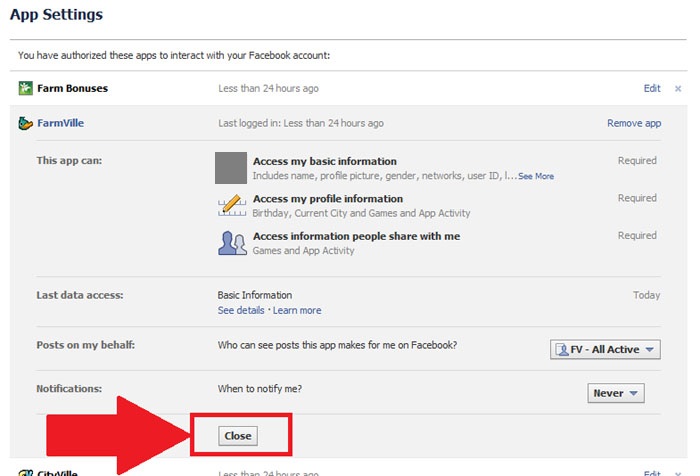
Task: Click 'Birthday, Current City and Games' description
Action: pyautogui.click(x=361, y=213)
